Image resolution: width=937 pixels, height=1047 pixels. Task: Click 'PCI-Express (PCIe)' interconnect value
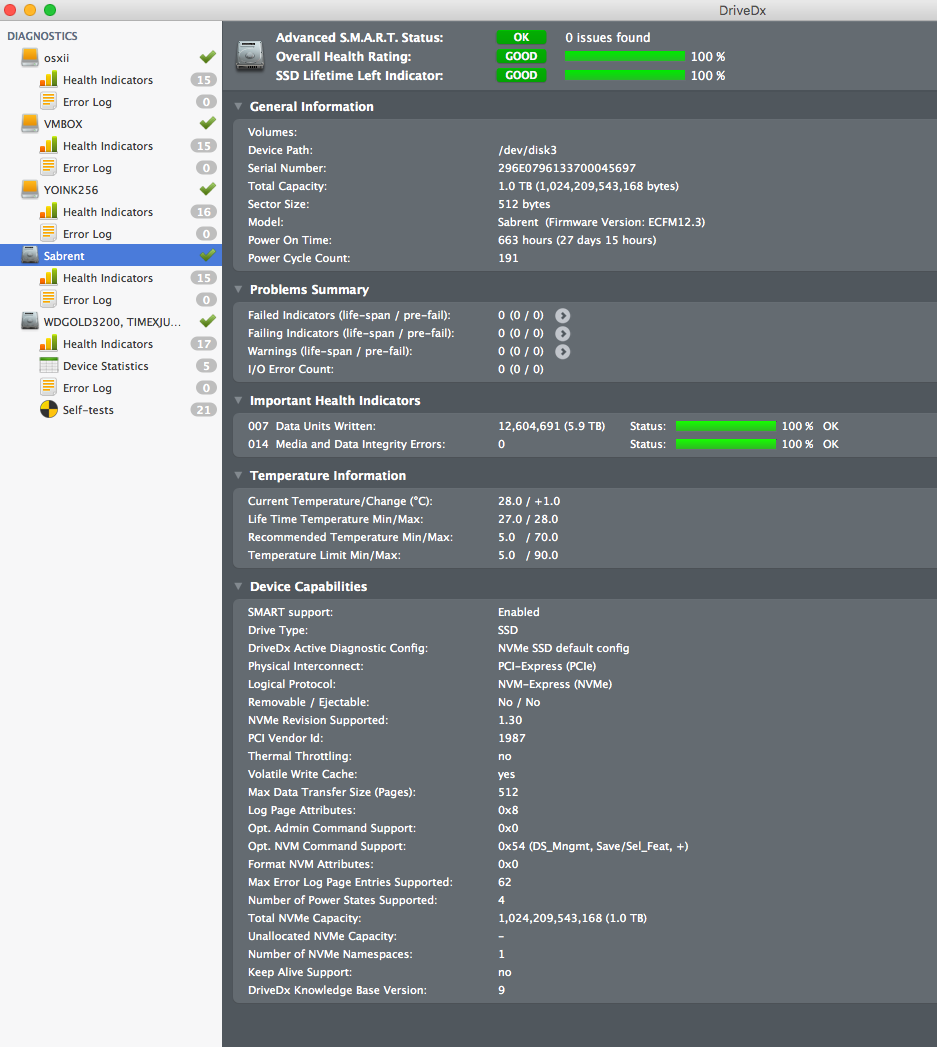547,666
